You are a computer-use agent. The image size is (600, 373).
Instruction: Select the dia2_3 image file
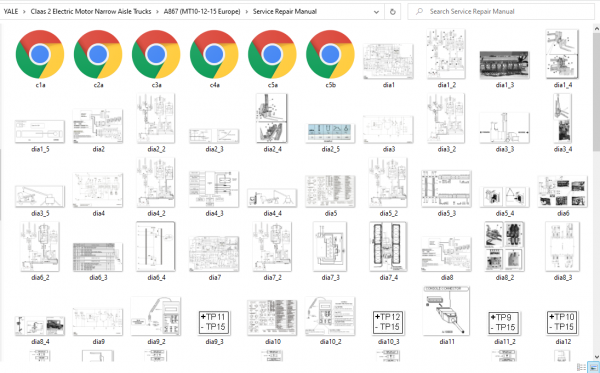214,136
